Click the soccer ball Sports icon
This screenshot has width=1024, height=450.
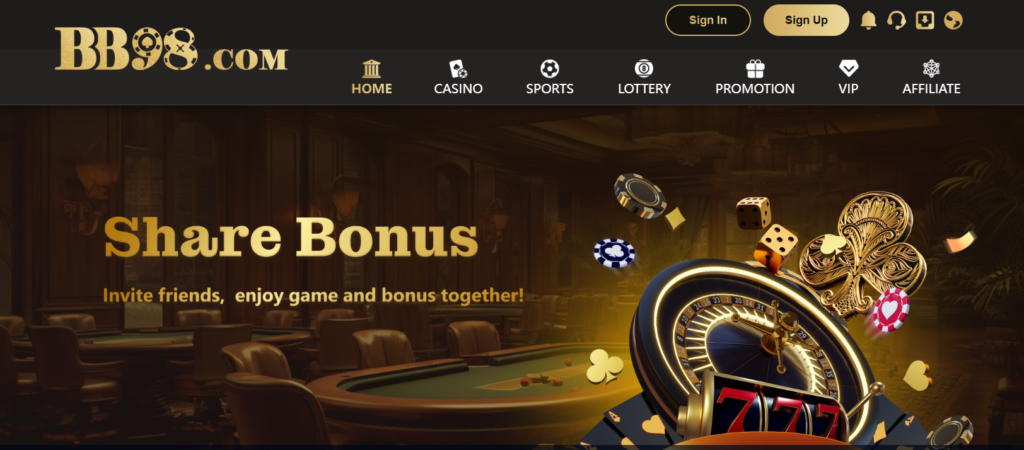click(x=550, y=69)
